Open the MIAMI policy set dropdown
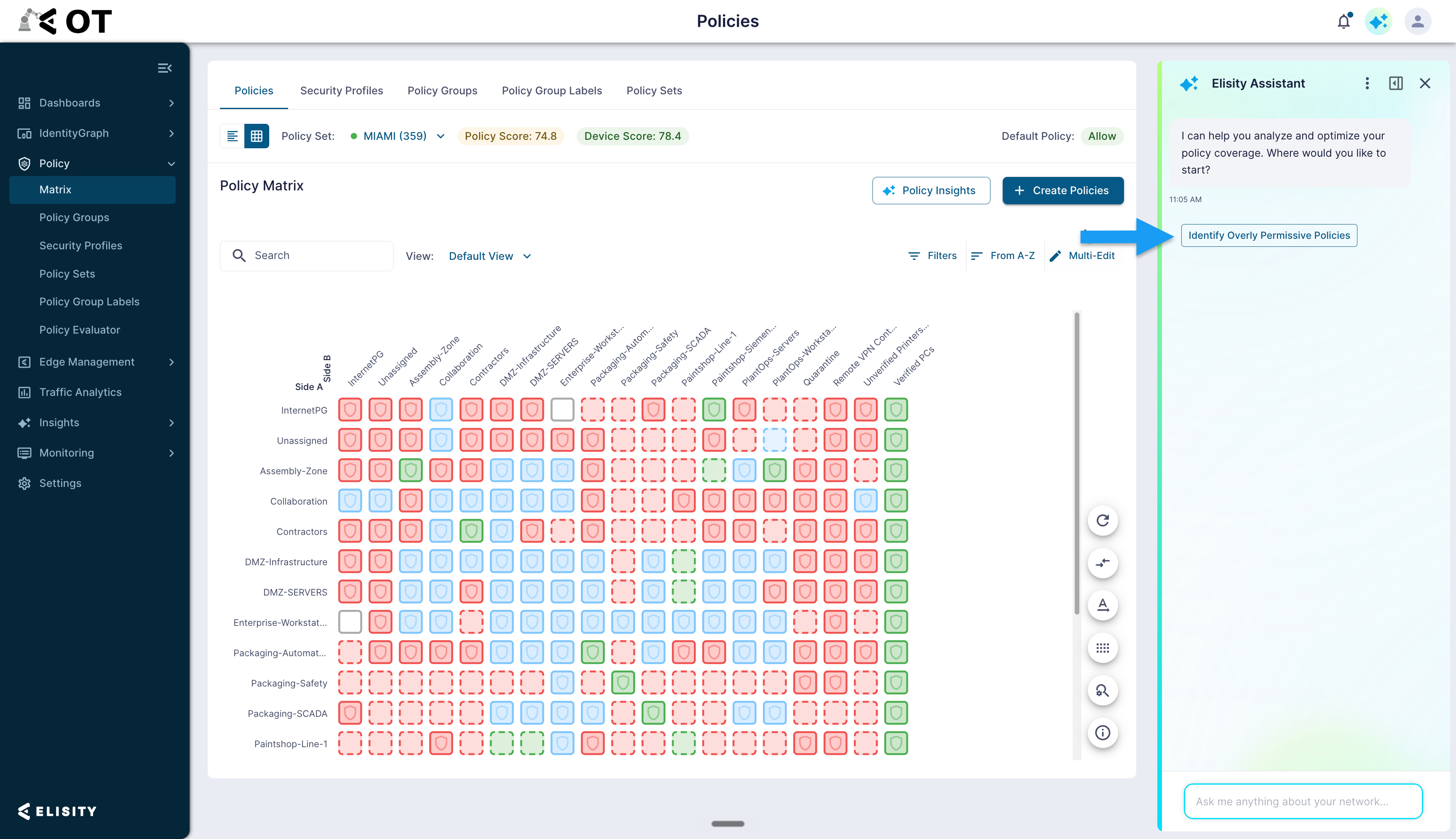The width and height of the screenshot is (1456, 839). coord(398,136)
